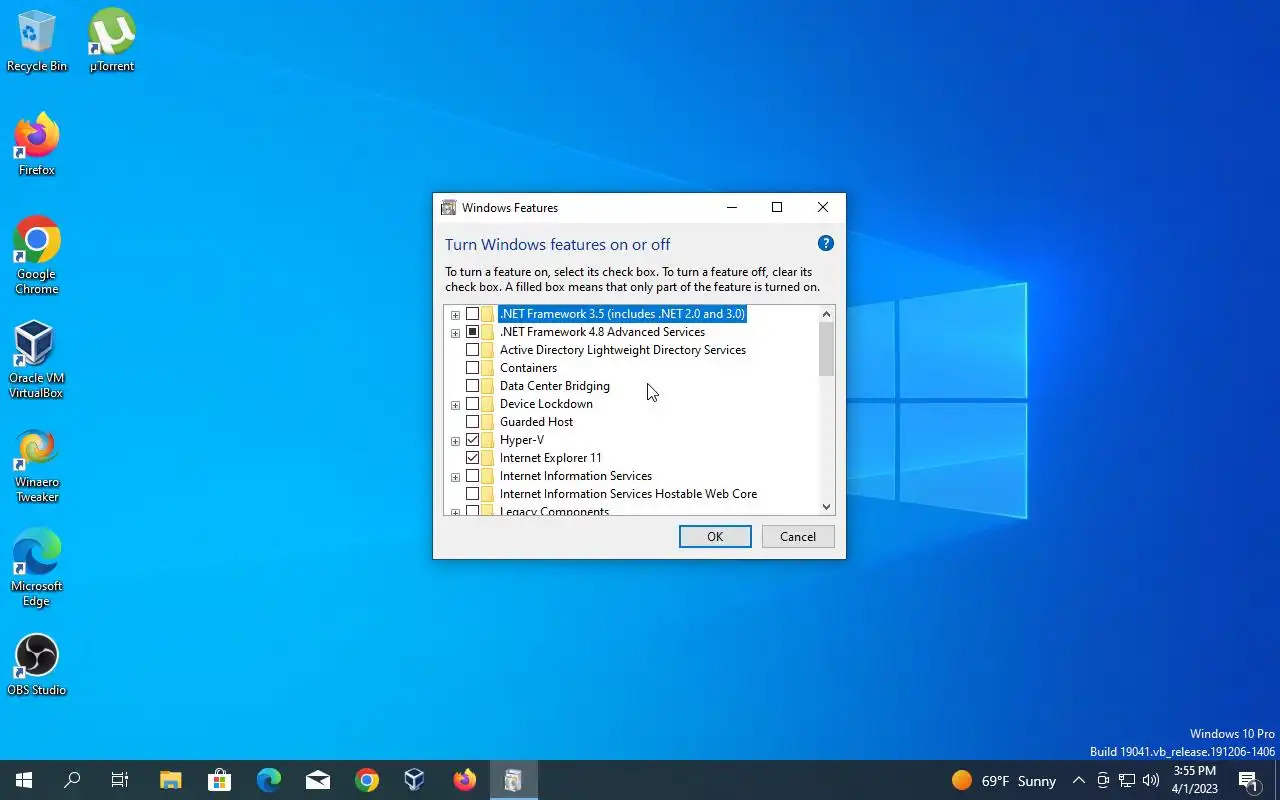
Task: Expand the .NET Framework 4.8 Advanced Services node
Action: [x=455, y=333]
